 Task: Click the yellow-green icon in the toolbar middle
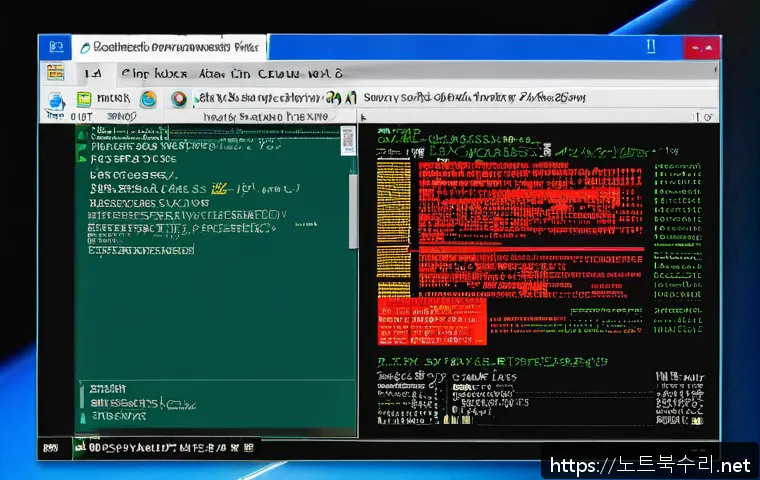click(335, 97)
